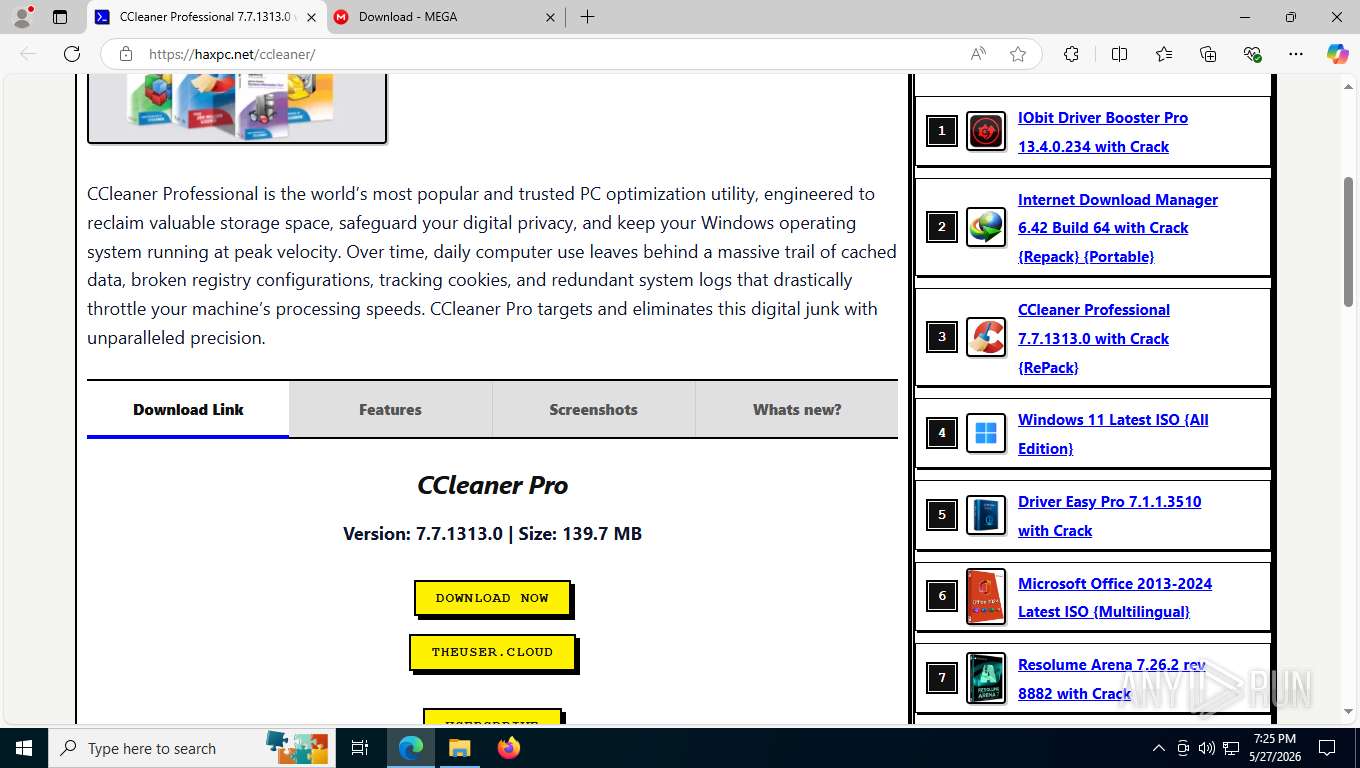Close the Download - MEGA tab

tap(550, 17)
